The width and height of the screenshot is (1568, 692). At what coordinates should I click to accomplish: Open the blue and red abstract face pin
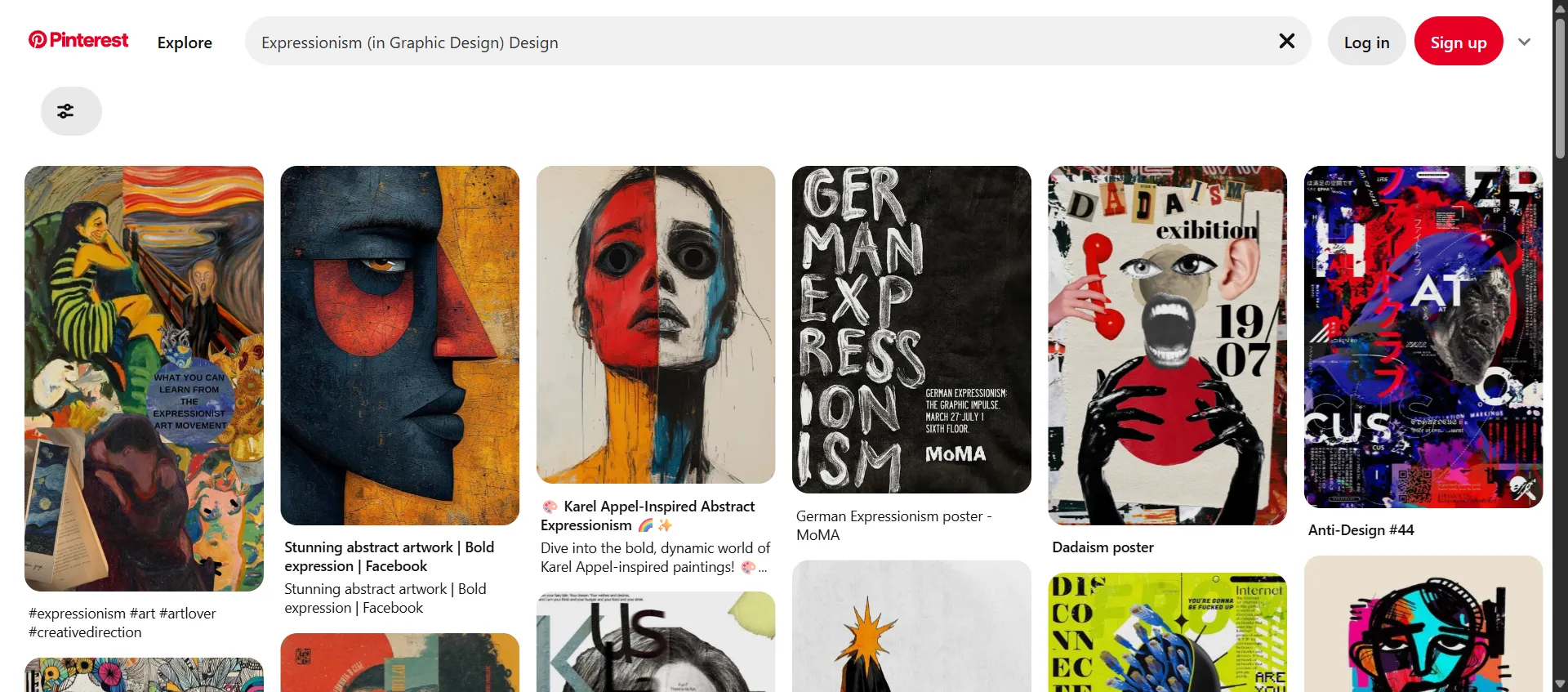(399, 346)
